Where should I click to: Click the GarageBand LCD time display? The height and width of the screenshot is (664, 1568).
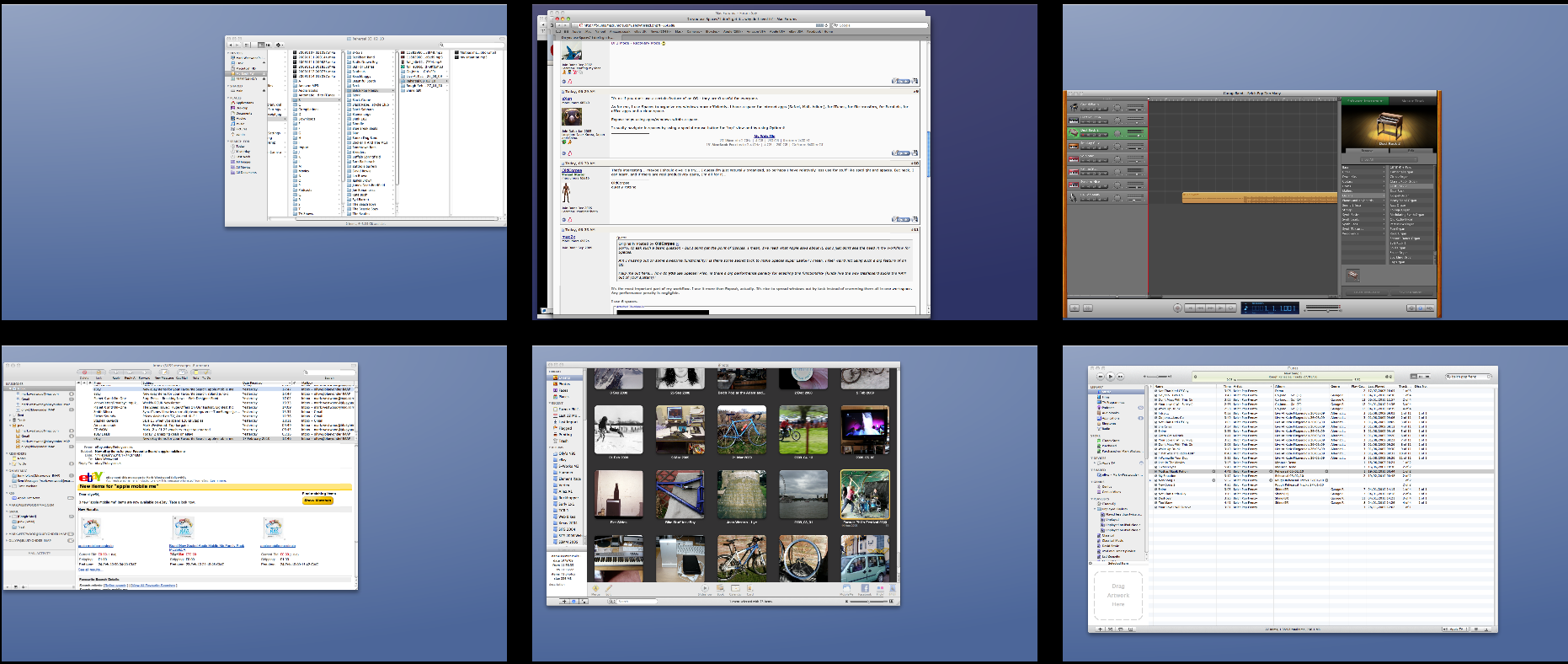pos(1270,308)
